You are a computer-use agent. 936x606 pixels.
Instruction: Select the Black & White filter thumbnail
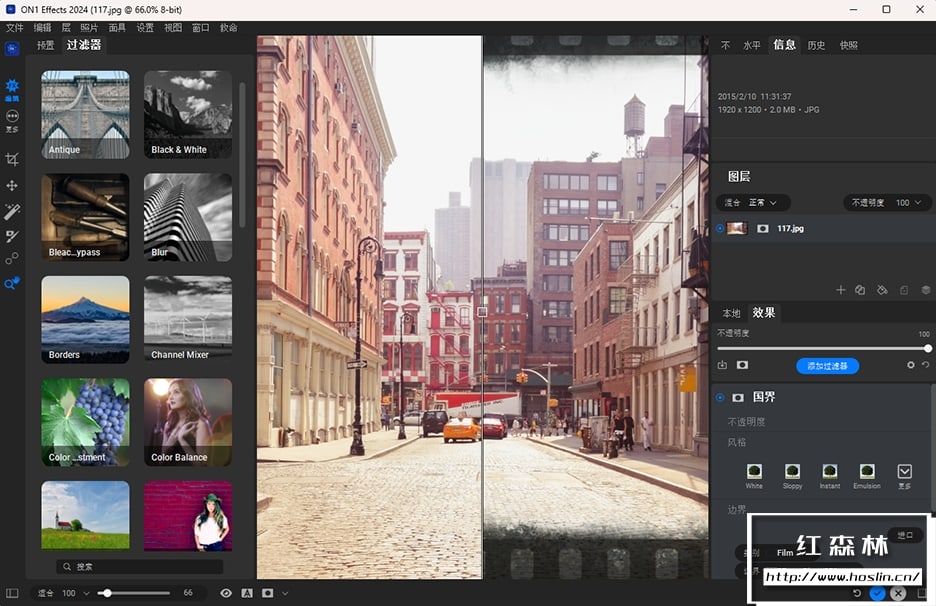pyautogui.click(x=188, y=114)
